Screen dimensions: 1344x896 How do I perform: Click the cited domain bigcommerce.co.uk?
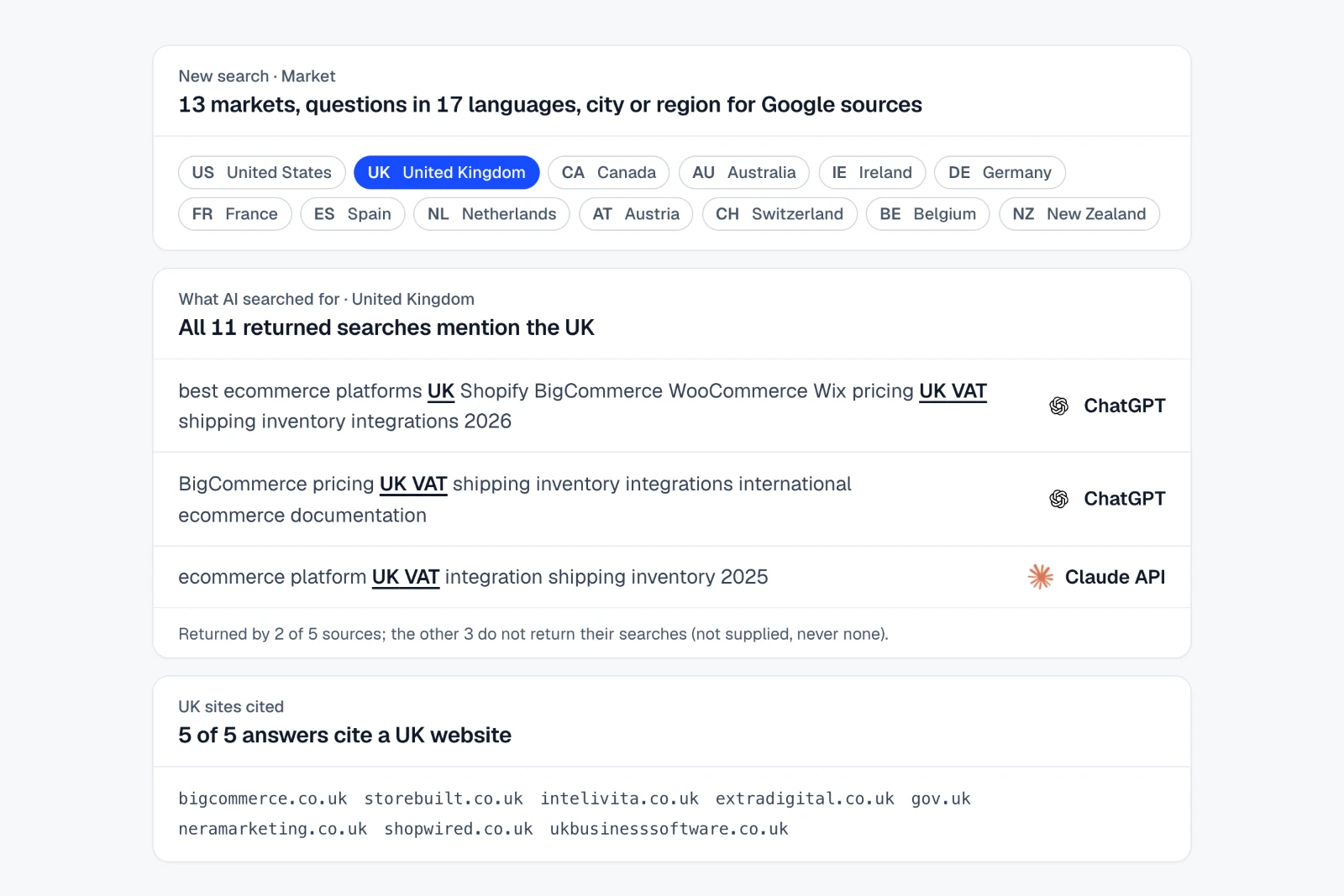[x=263, y=799]
